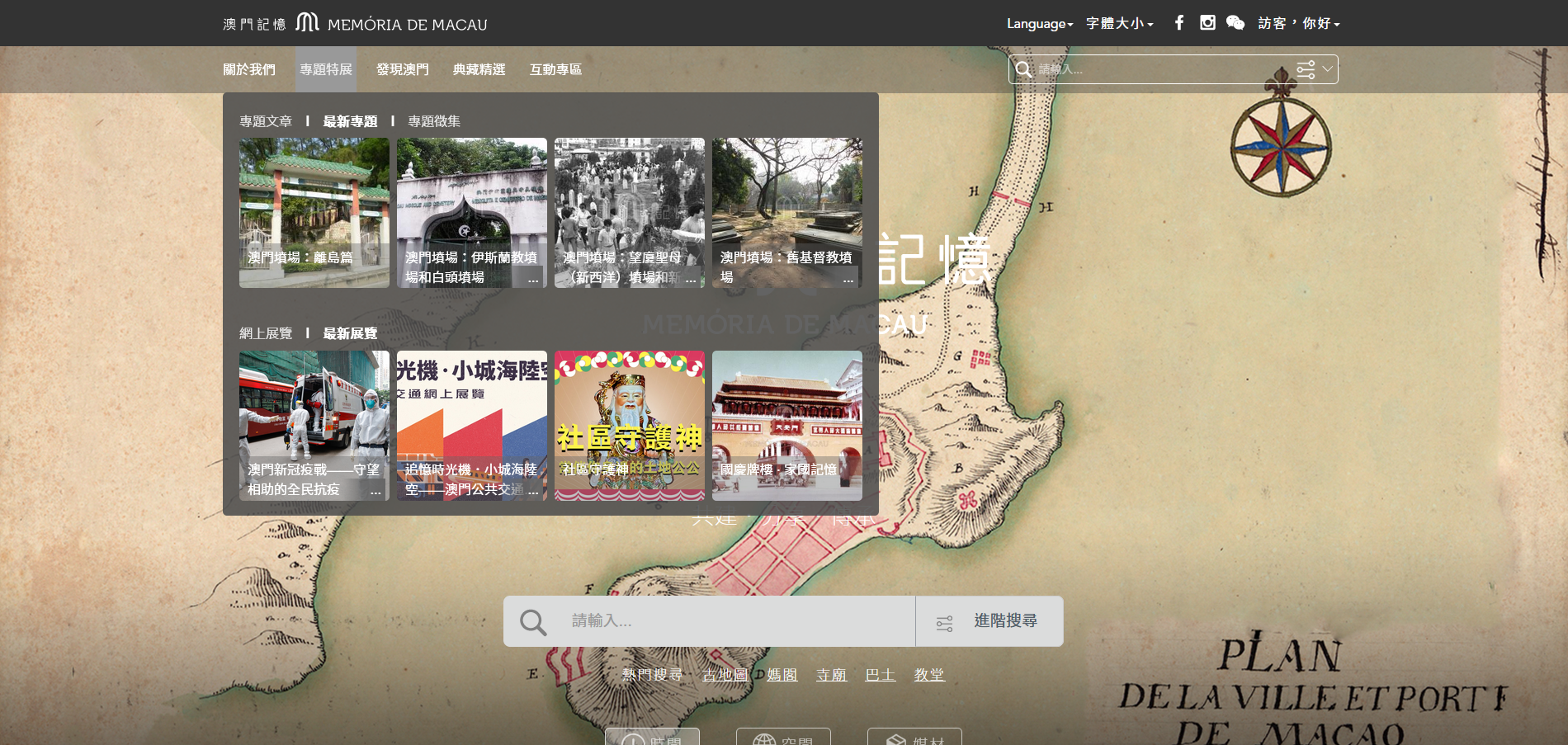
Task: Open 追憶時光機·小城海陸空 exhibition thumbnail
Action: 472,426
